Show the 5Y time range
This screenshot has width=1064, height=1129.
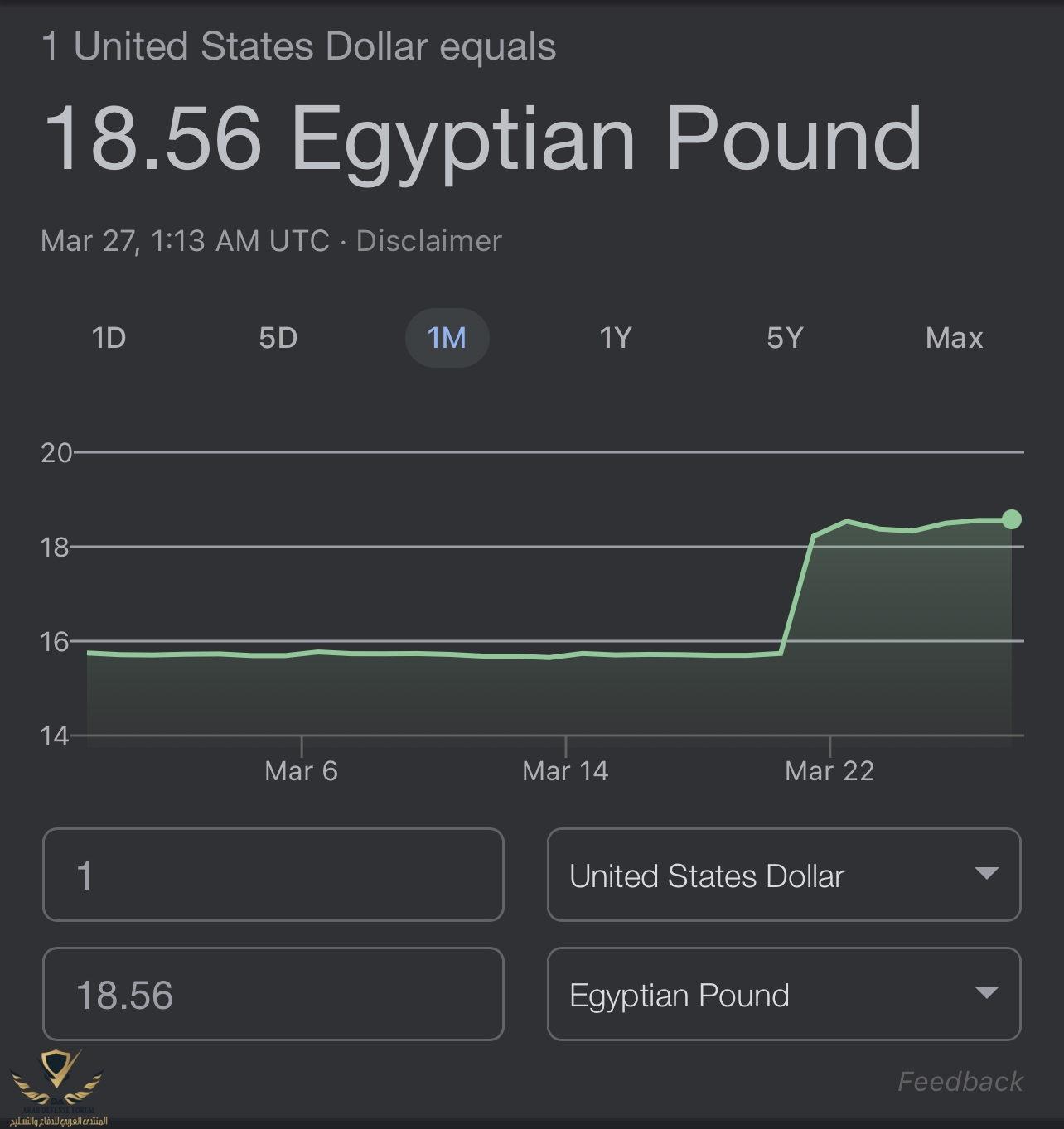[x=785, y=338]
